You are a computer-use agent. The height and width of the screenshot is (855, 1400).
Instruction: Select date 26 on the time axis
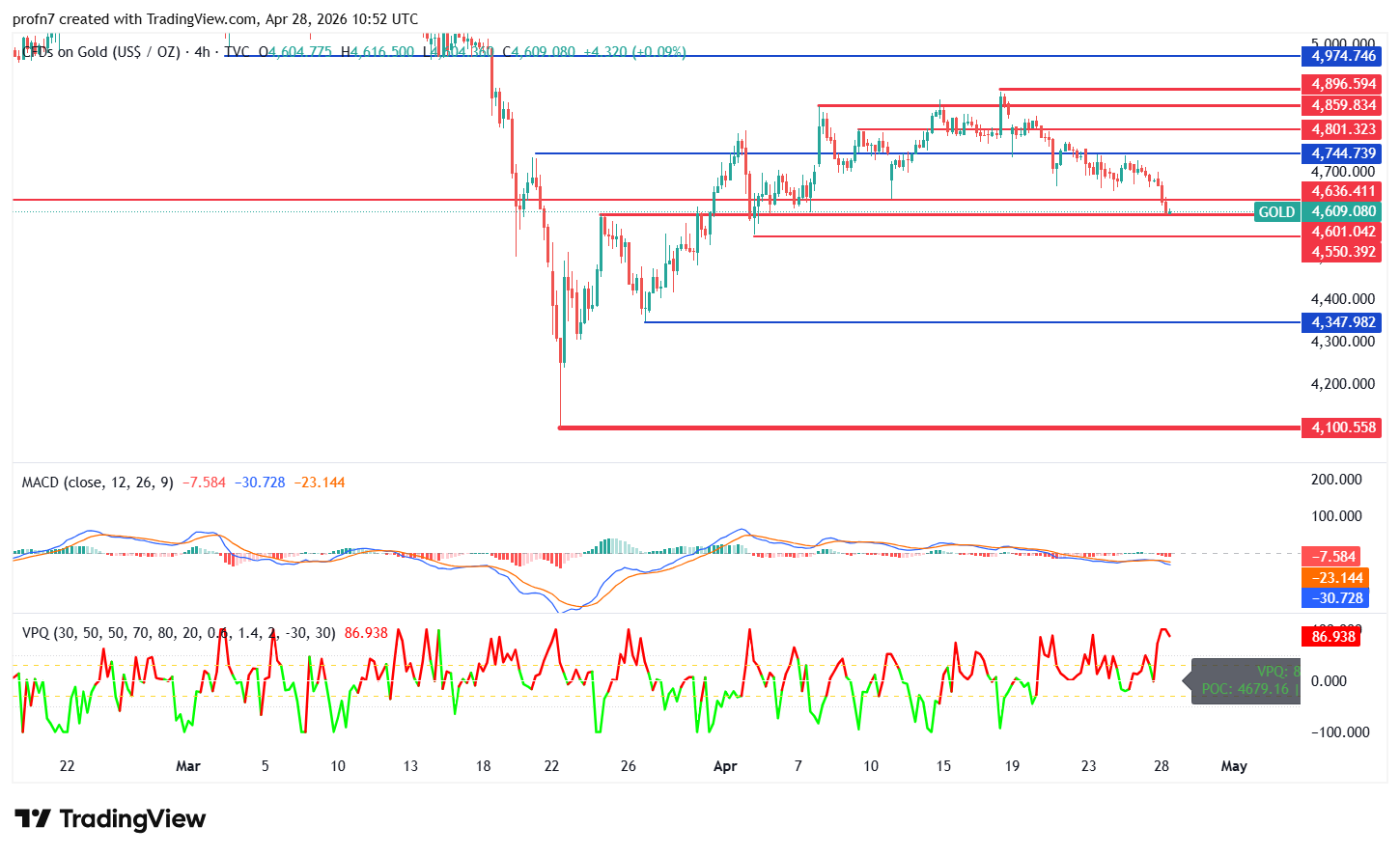point(629,766)
